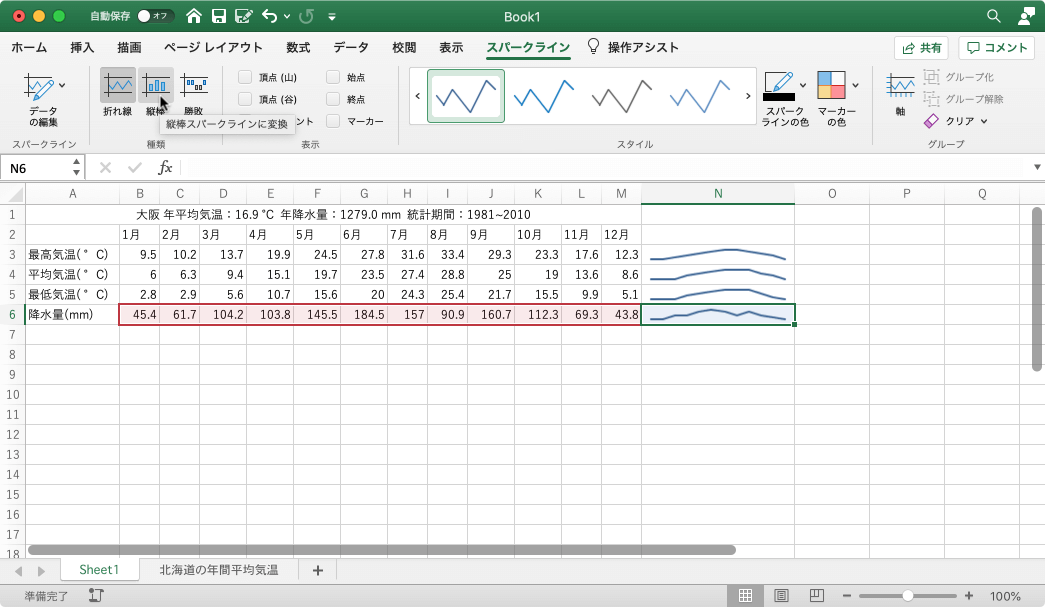
Task: Open the Sparkline Color pen icon
Action: [778, 86]
